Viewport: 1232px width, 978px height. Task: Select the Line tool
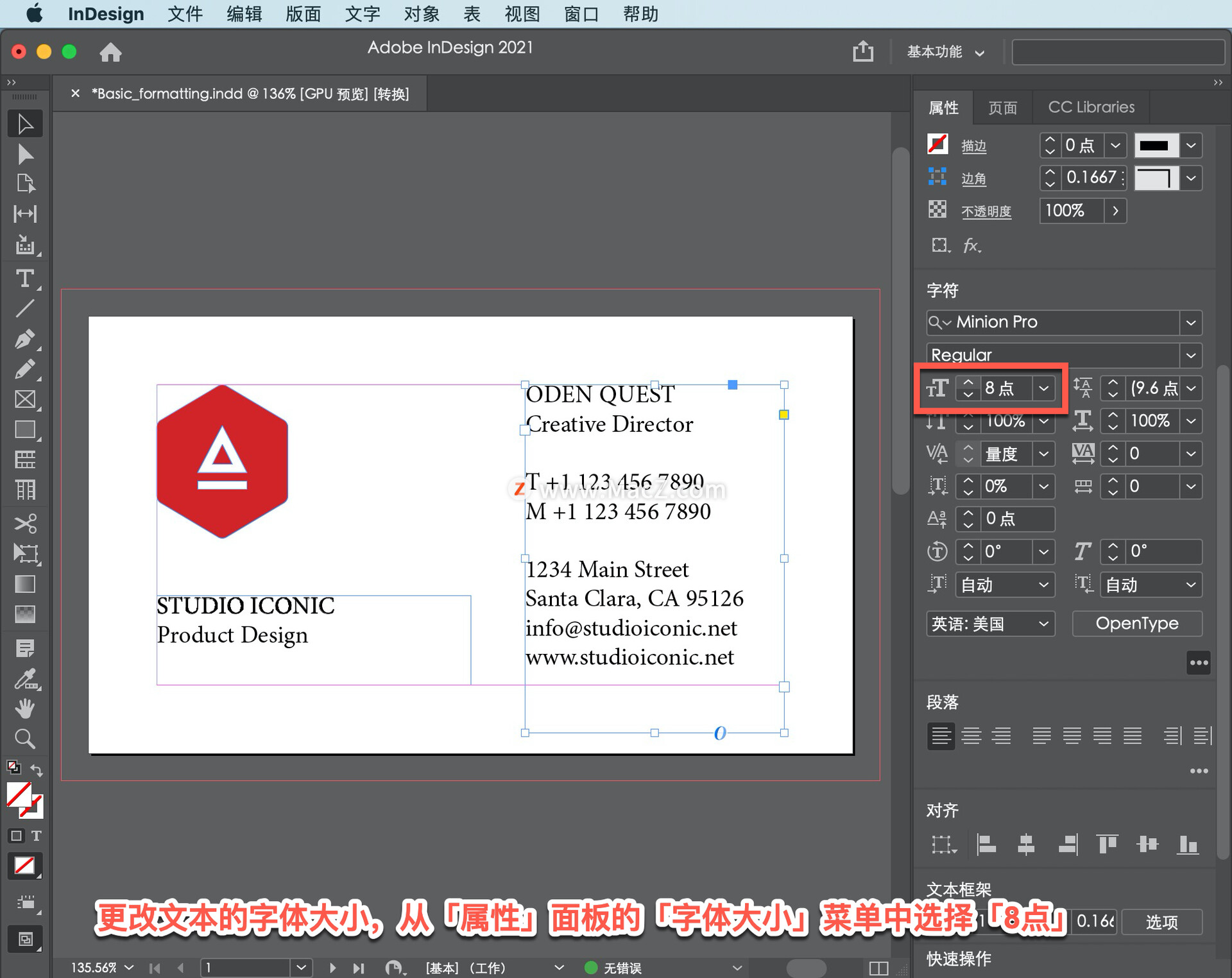pos(26,309)
